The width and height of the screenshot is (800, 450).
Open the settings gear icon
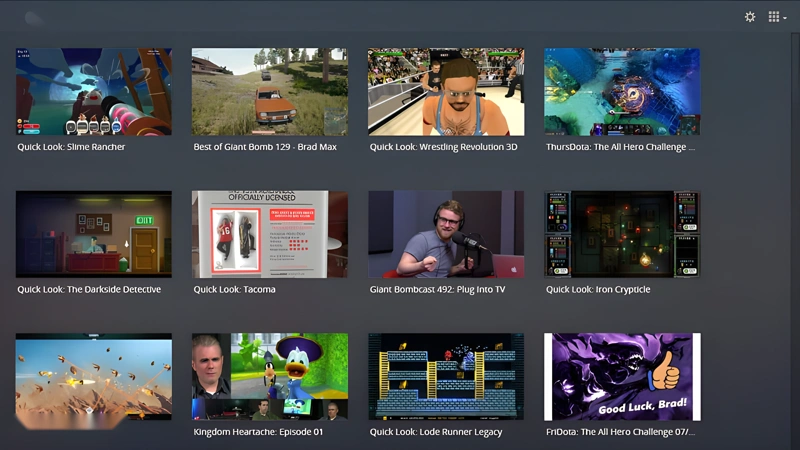click(x=749, y=17)
